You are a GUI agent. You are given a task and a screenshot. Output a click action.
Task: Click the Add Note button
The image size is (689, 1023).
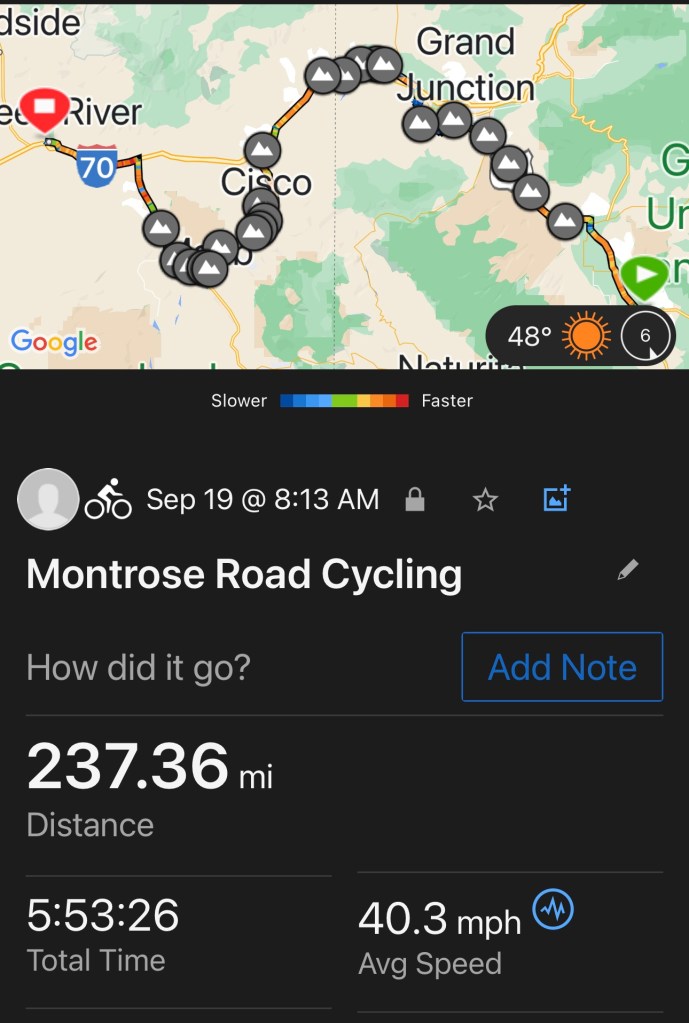point(562,667)
